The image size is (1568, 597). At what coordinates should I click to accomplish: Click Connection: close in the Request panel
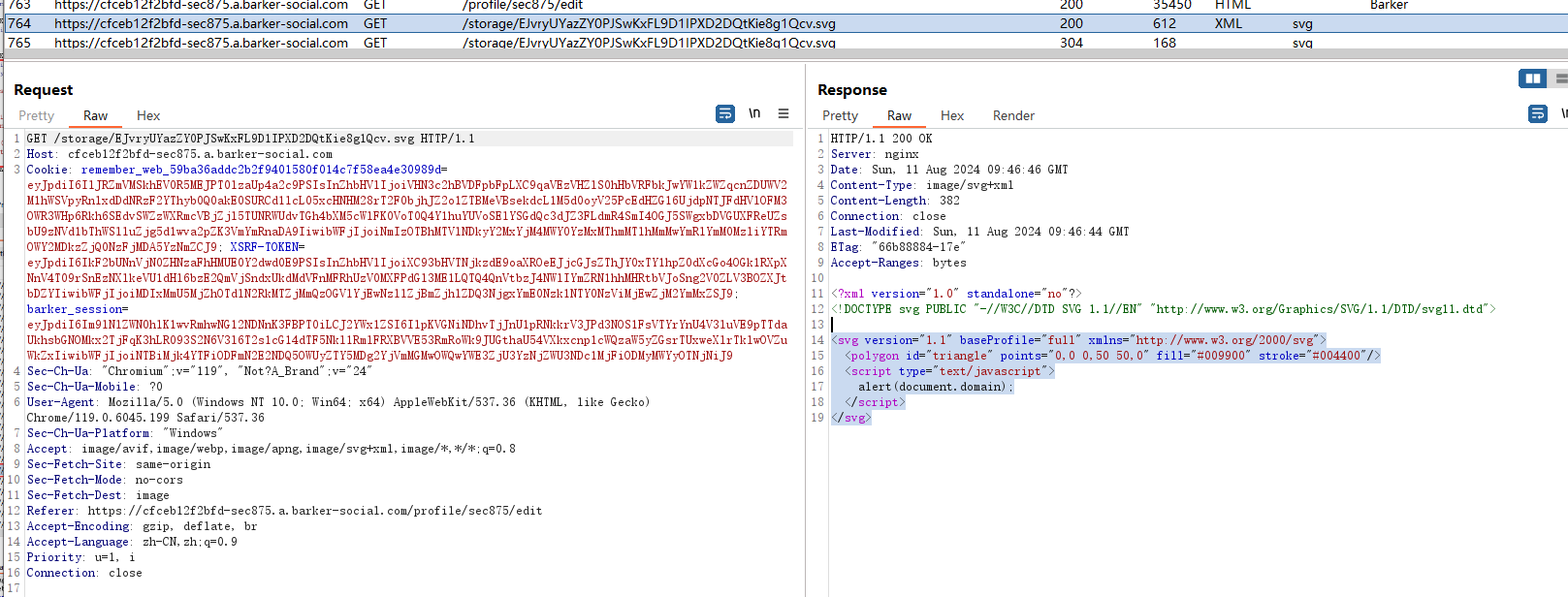click(x=84, y=573)
